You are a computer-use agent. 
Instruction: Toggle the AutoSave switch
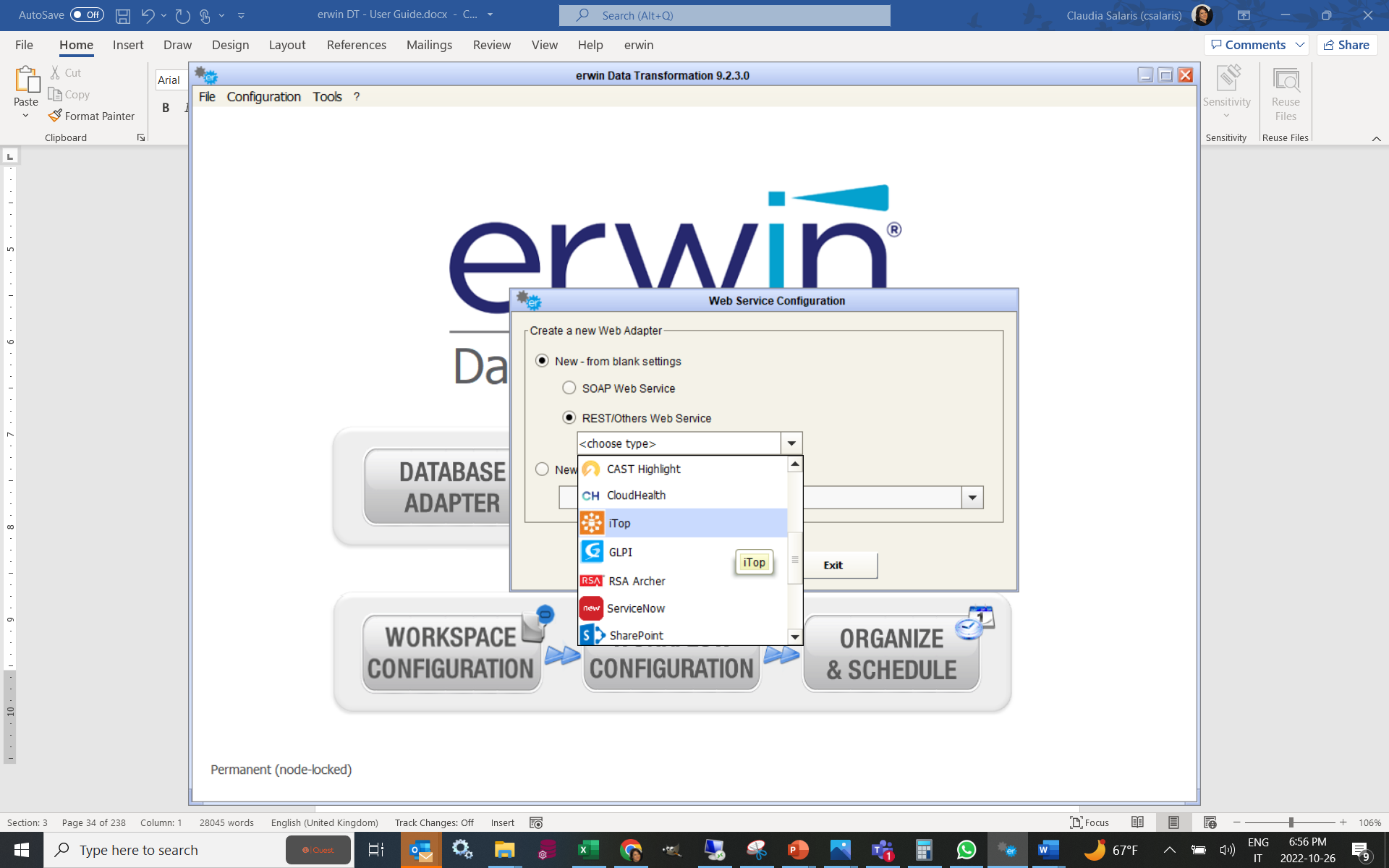(87, 15)
